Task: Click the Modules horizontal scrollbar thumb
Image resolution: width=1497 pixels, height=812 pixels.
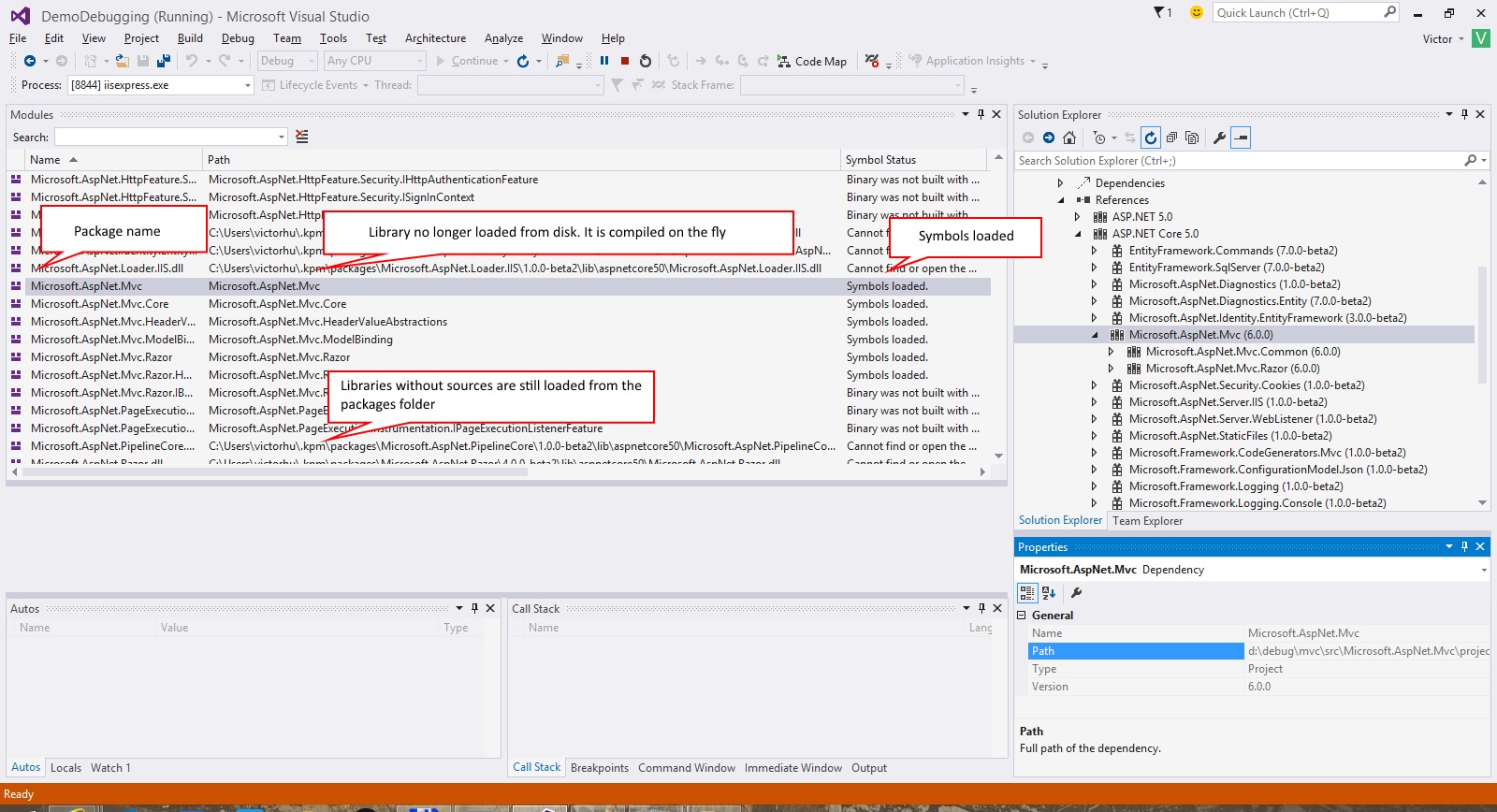Action: pyautogui.click(x=274, y=471)
